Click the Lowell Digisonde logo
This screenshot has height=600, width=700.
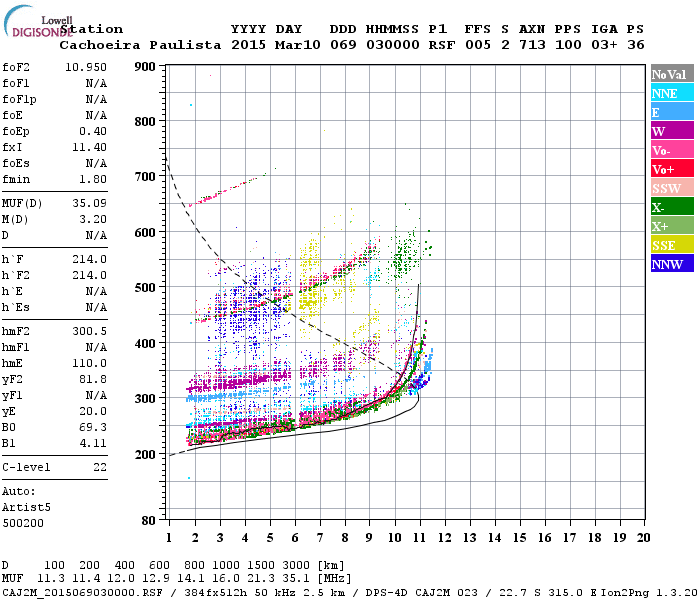(38, 21)
